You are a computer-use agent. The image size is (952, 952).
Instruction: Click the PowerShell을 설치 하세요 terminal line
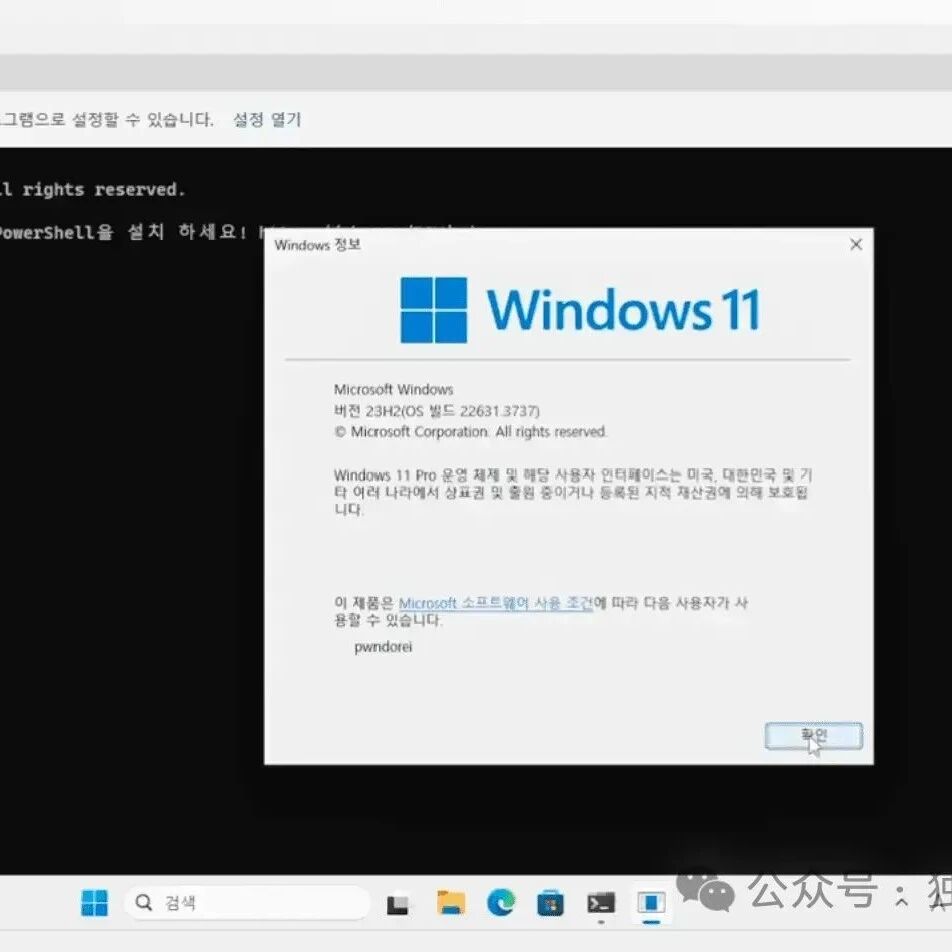point(123,232)
